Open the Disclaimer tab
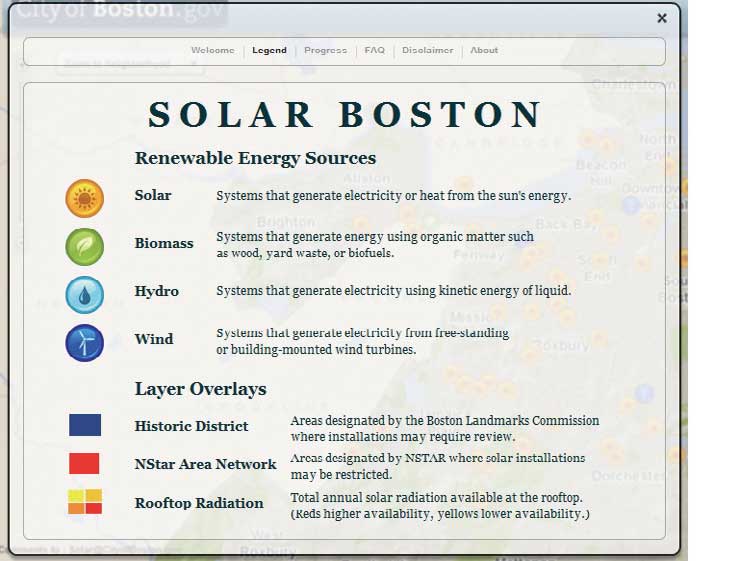The image size is (739, 561). click(x=428, y=51)
